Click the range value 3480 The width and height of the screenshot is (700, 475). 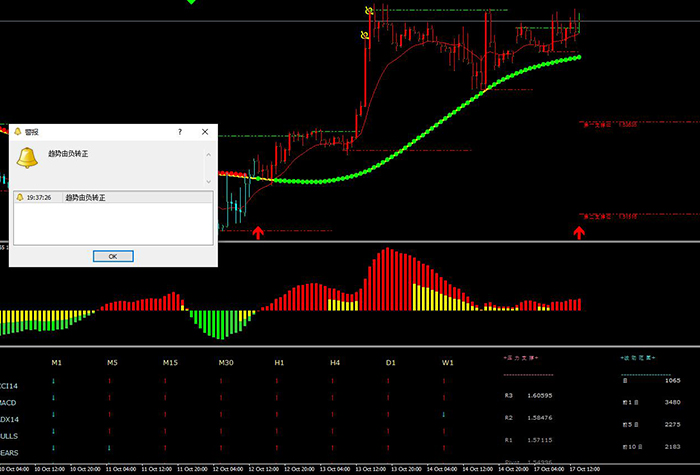(x=673, y=402)
